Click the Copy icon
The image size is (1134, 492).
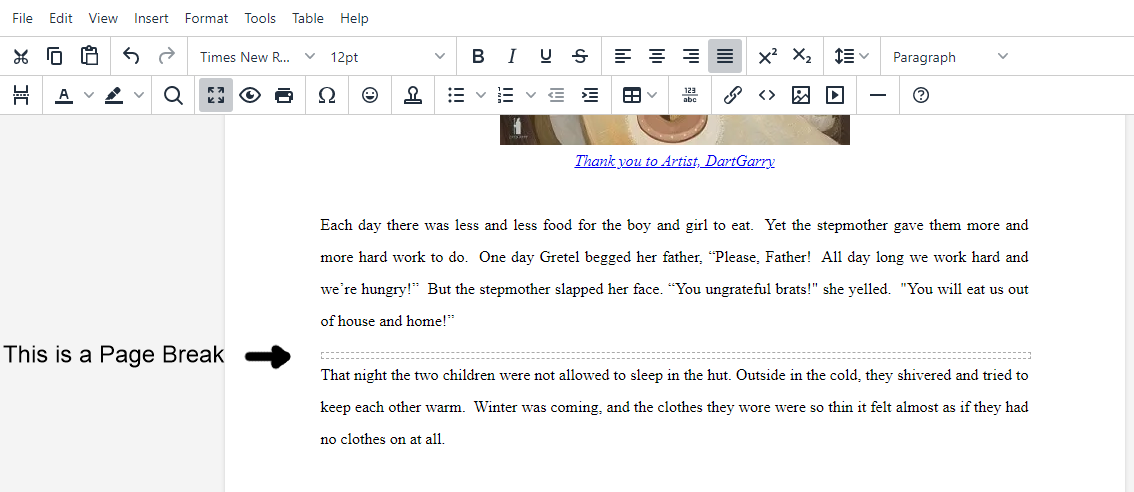(x=55, y=56)
